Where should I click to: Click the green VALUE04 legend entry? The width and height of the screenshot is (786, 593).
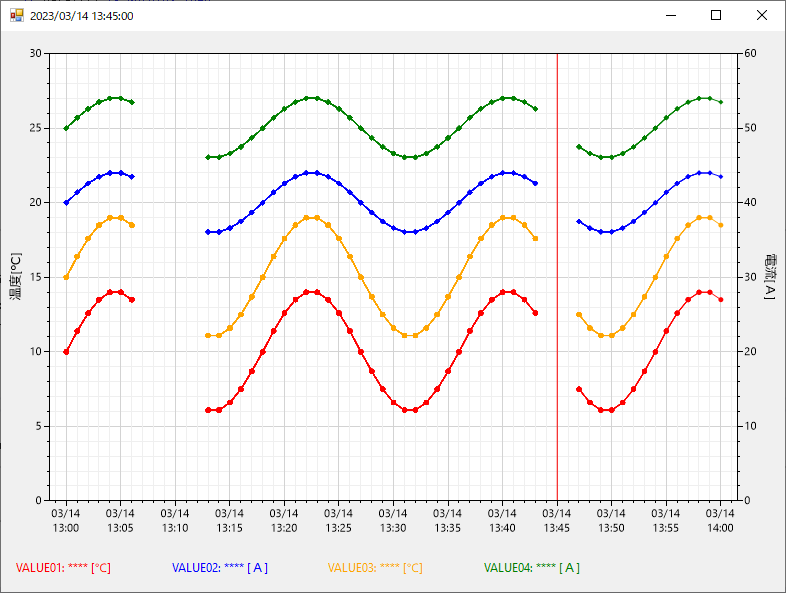532,568
